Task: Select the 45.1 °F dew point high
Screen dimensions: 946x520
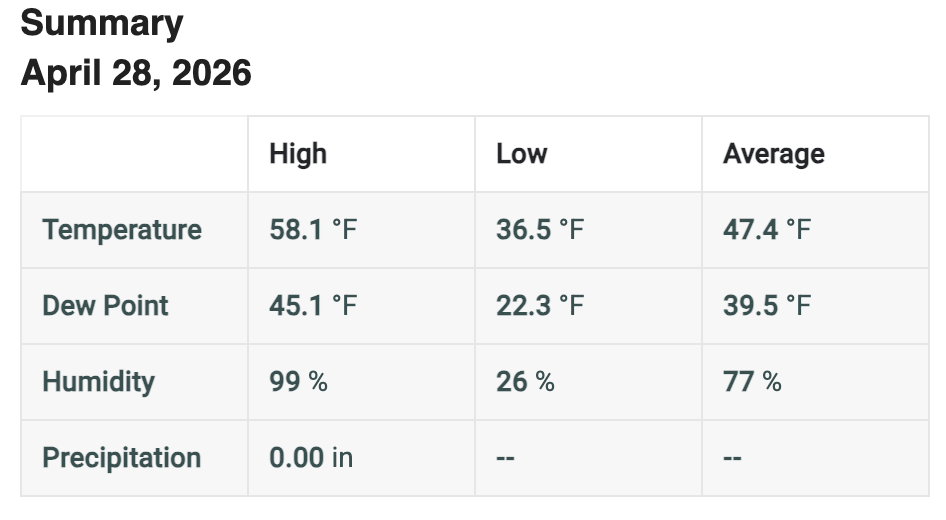Action: click(313, 306)
